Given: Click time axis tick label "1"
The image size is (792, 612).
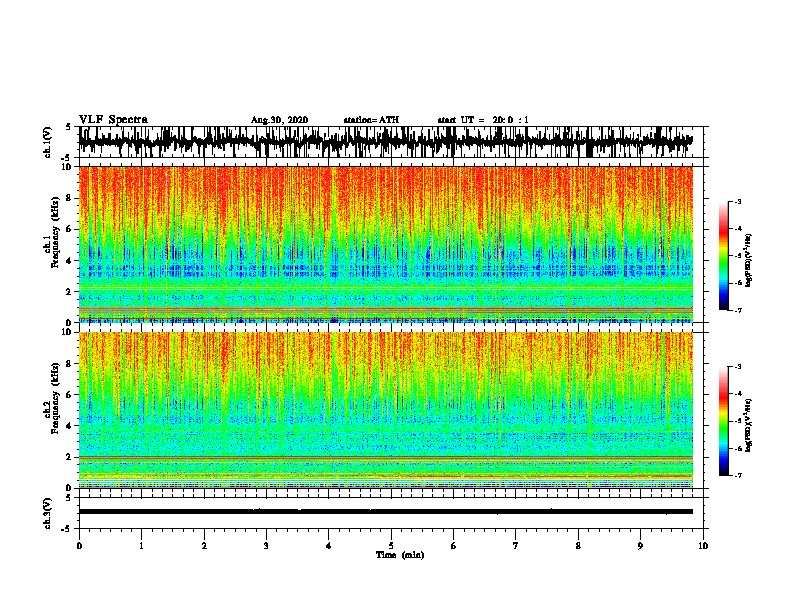Looking at the screenshot, I should pyautogui.click(x=141, y=546).
